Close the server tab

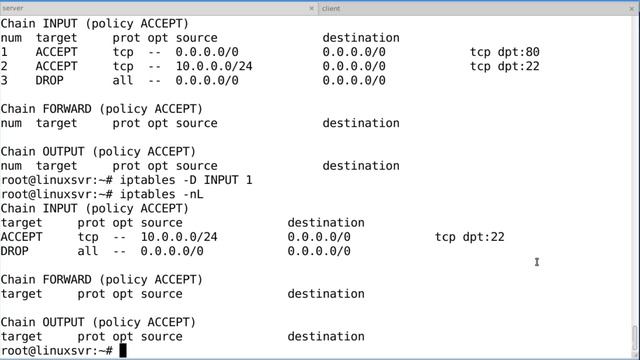point(311,8)
